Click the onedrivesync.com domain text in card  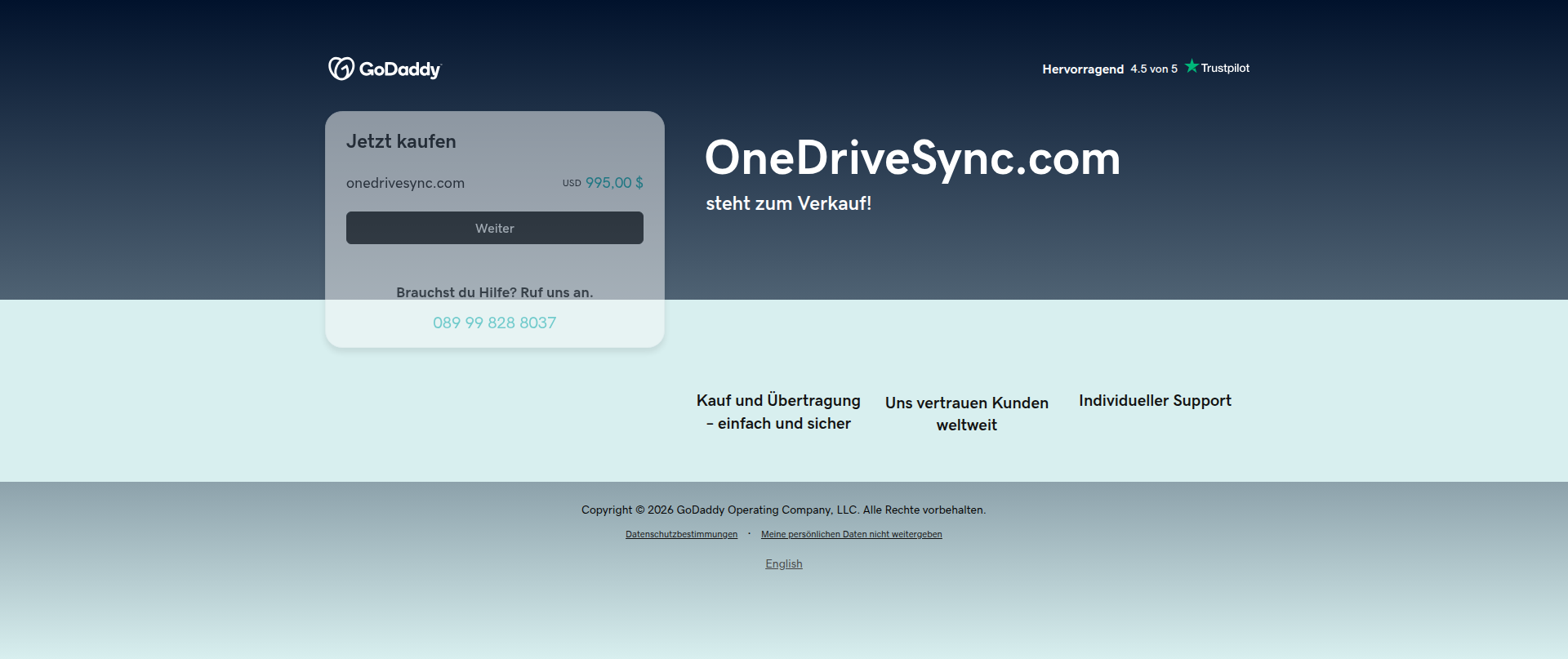click(405, 183)
